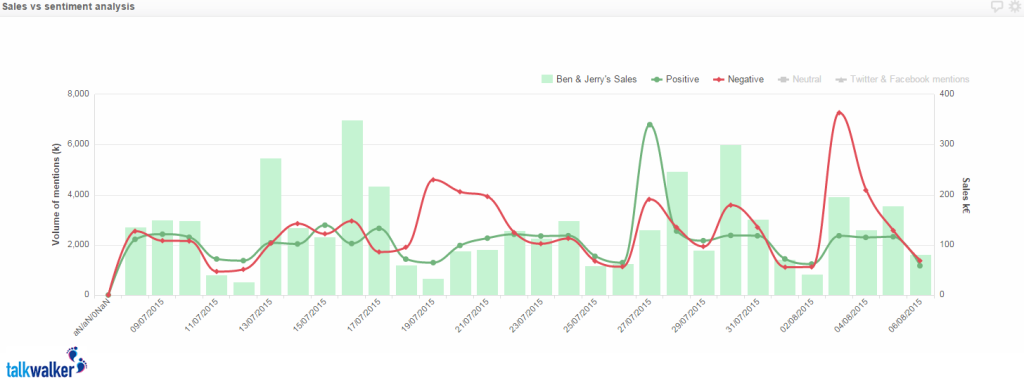The height and width of the screenshot is (383, 1024).
Task: Click the Negative point at 19/07/2015
Action: [x=434, y=179]
